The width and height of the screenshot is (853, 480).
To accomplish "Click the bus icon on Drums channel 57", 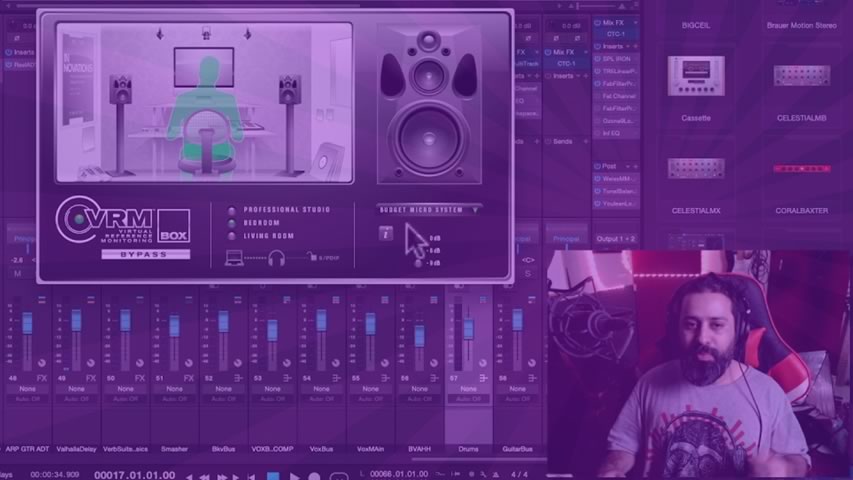I will (x=483, y=378).
